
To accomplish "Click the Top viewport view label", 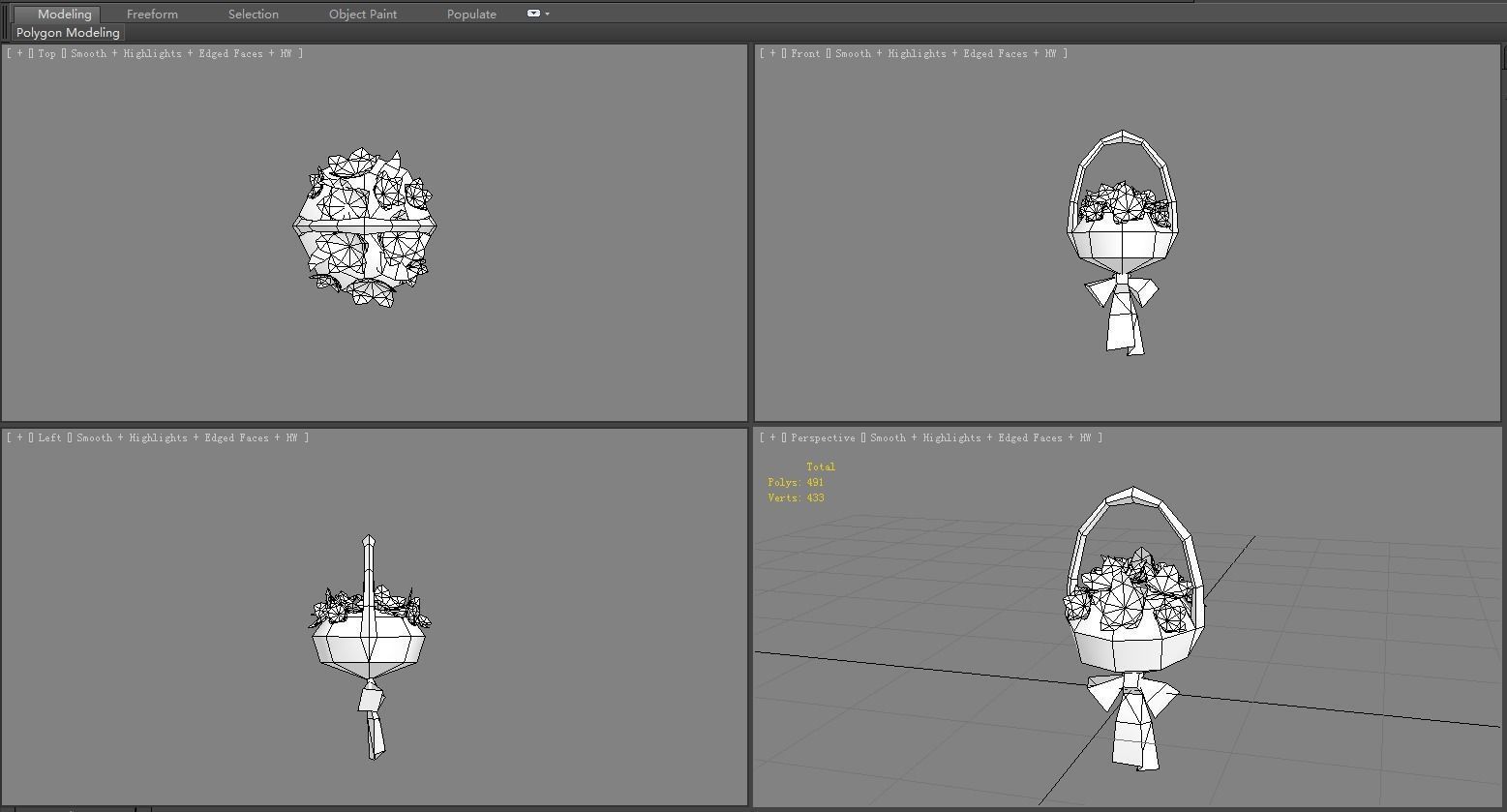I will (46, 53).
